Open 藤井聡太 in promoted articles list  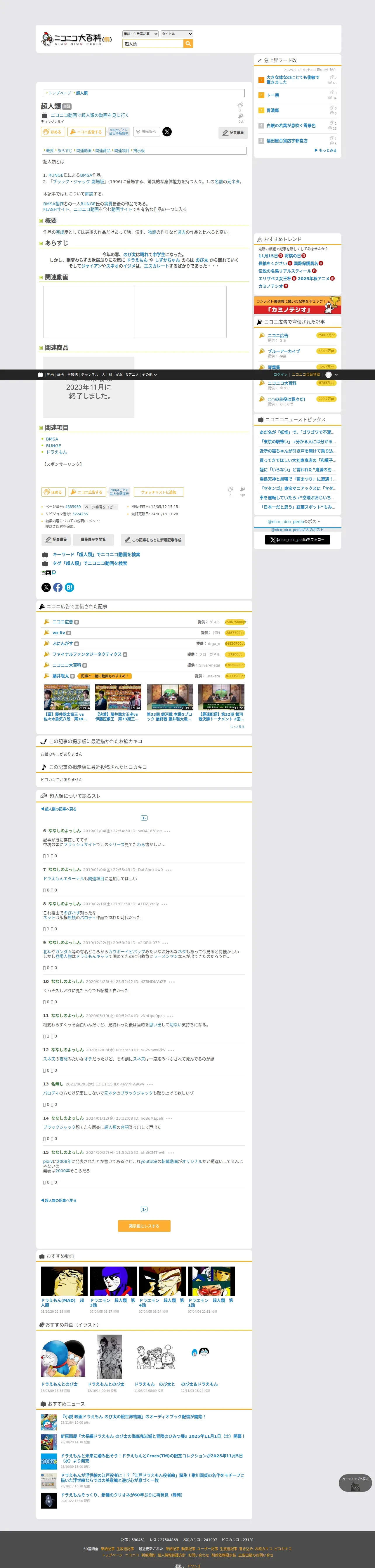[60, 676]
